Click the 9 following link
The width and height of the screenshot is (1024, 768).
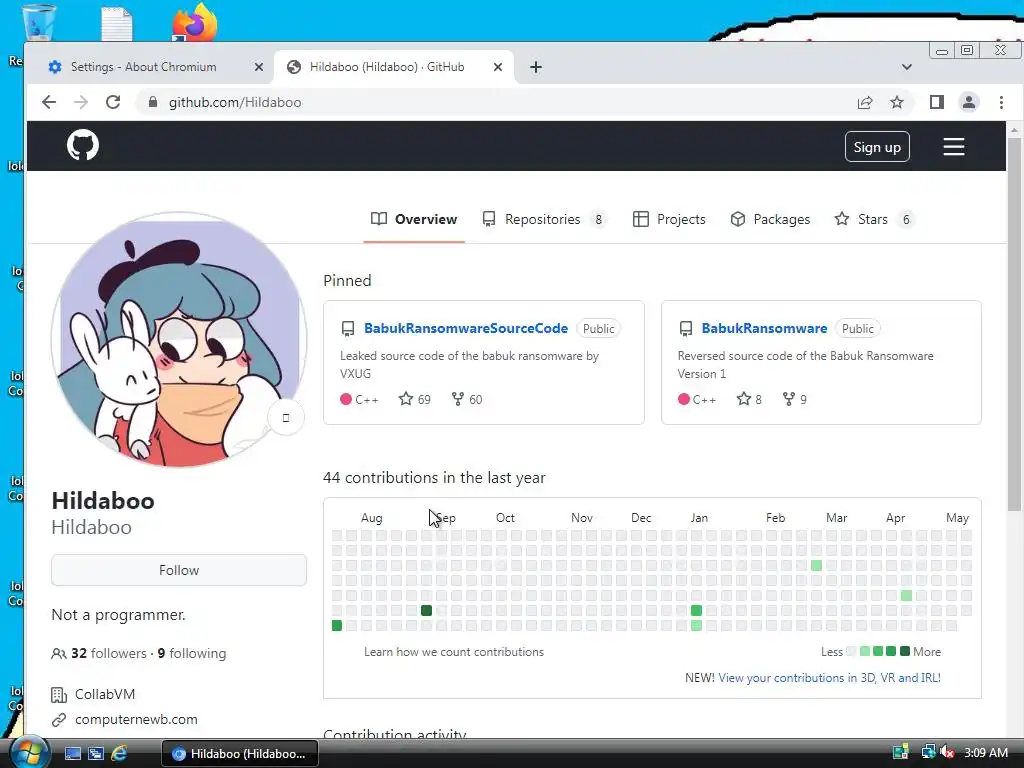[x=192, y=653]
